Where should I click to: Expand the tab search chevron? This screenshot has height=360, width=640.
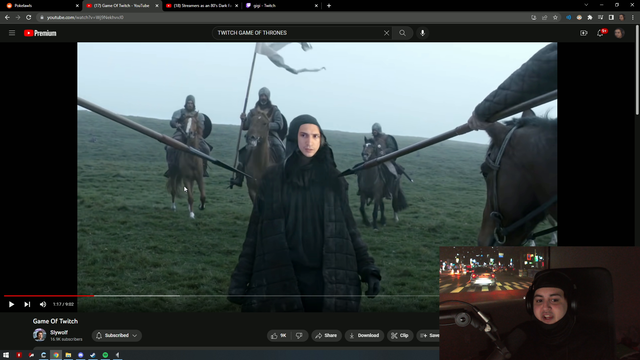coord(586,5)
